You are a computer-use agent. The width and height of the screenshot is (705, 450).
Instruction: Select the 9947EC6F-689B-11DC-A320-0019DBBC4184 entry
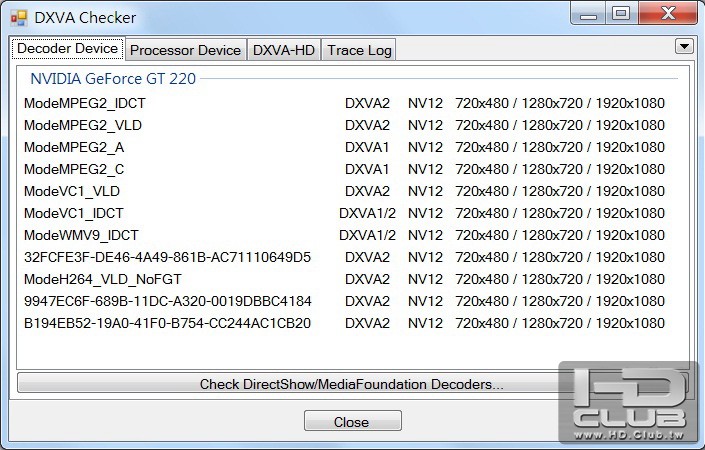[344, 302]
